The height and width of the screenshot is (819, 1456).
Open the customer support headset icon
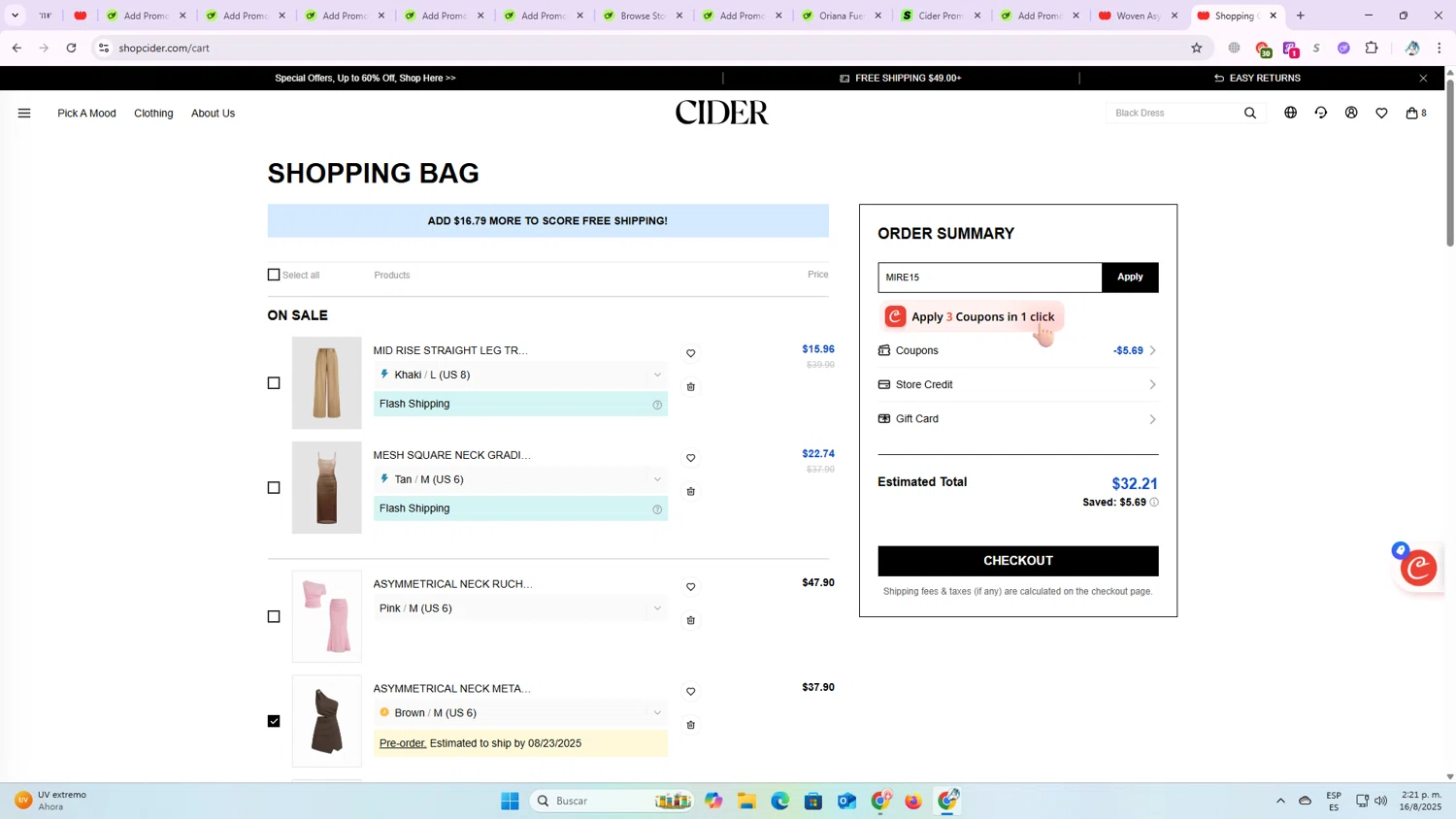[x=1321, y=114]
